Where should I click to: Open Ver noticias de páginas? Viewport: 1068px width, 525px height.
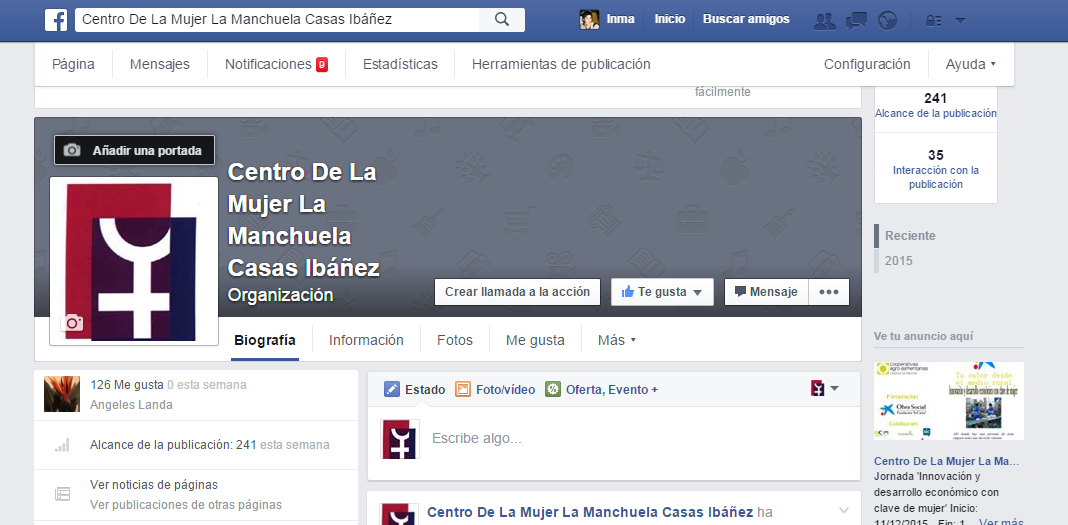pos(154,485)
